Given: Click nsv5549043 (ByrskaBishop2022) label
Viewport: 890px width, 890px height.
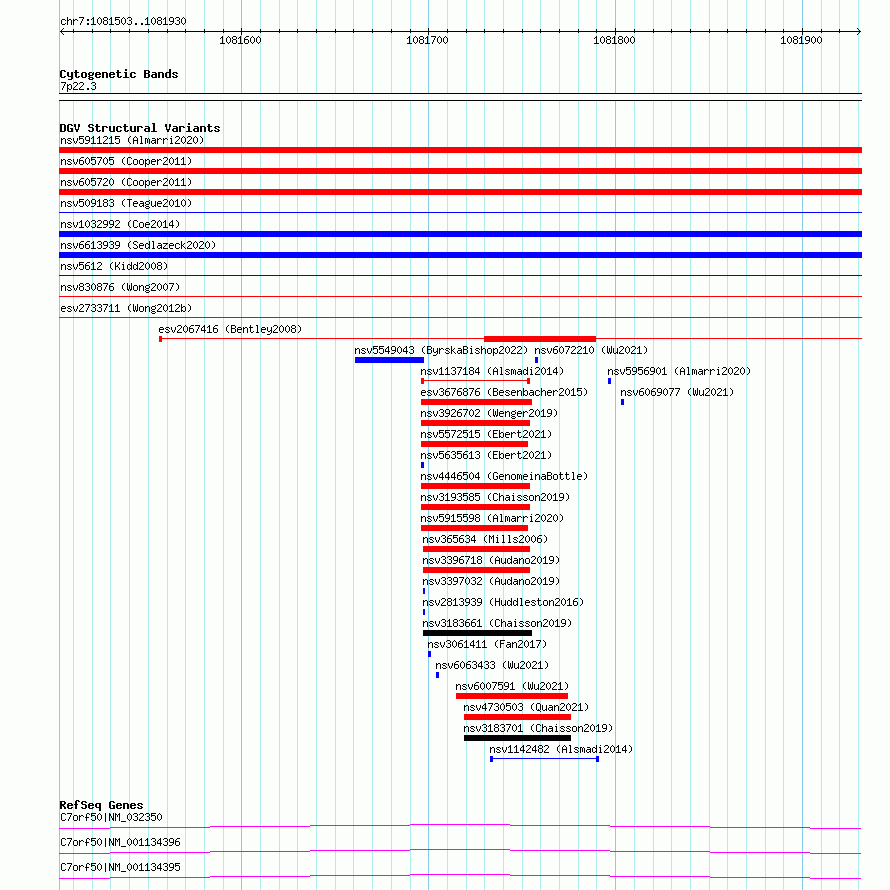Looking at the screenshot, I should (x=441, y=350).
